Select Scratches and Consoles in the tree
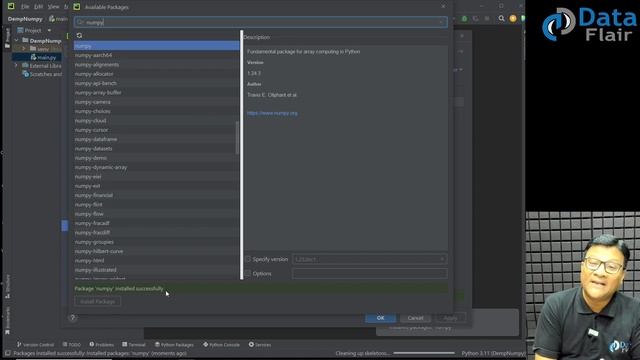The height and width of the screenshot is (360, 640). tap(42, 74)
